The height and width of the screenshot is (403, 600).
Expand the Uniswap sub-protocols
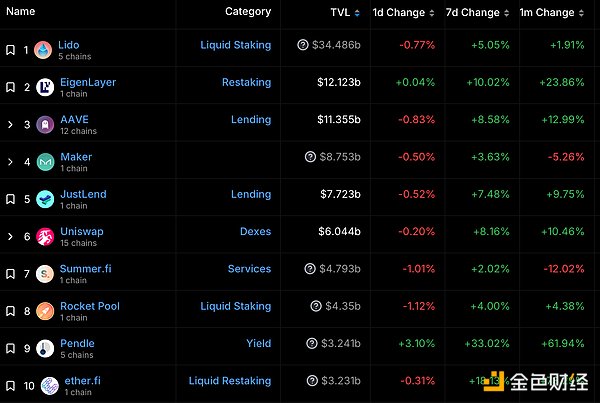(x=10, y=236)
